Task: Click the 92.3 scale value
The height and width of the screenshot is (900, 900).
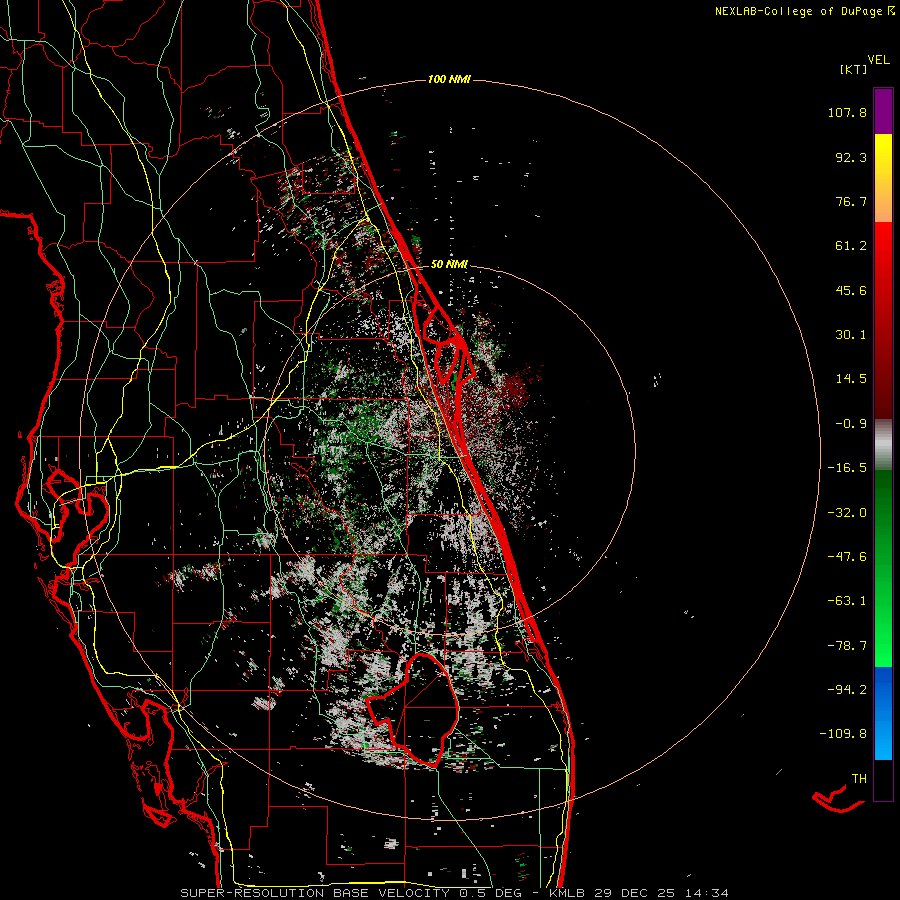Action: point(851,157)
